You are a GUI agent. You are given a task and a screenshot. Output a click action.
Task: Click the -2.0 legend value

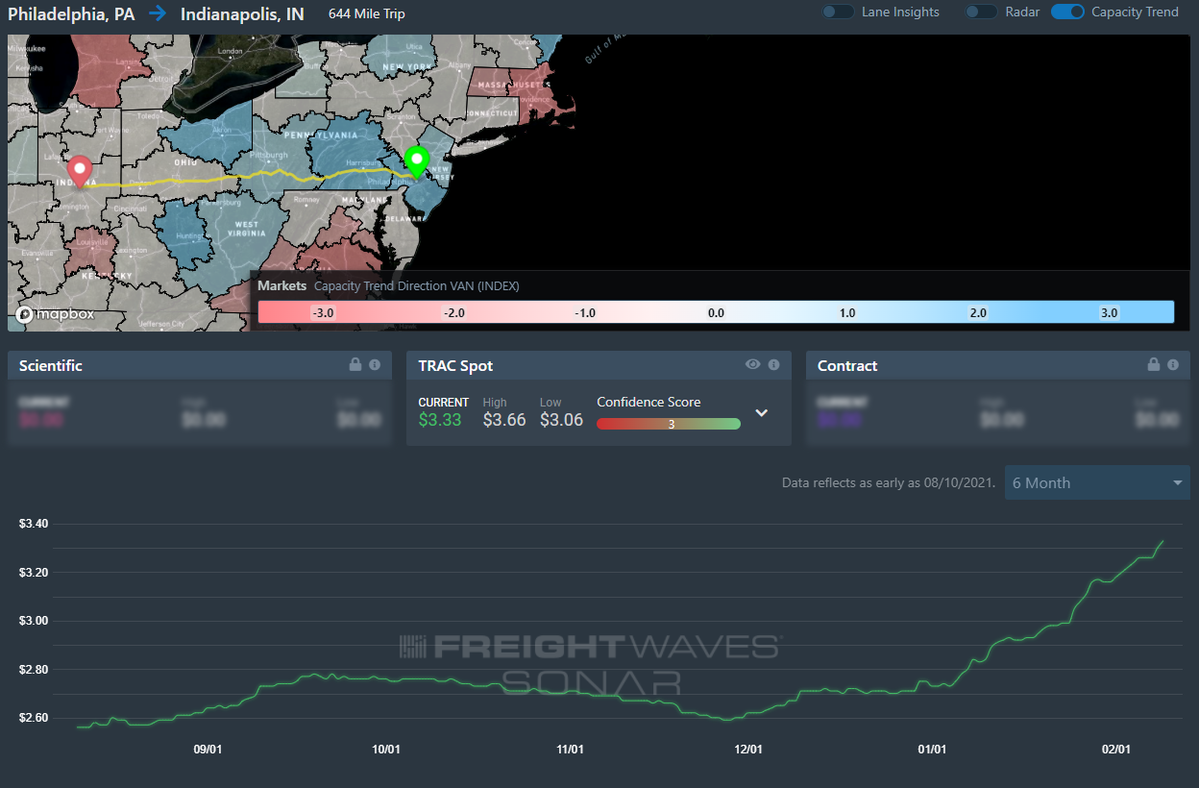[454, 313]
